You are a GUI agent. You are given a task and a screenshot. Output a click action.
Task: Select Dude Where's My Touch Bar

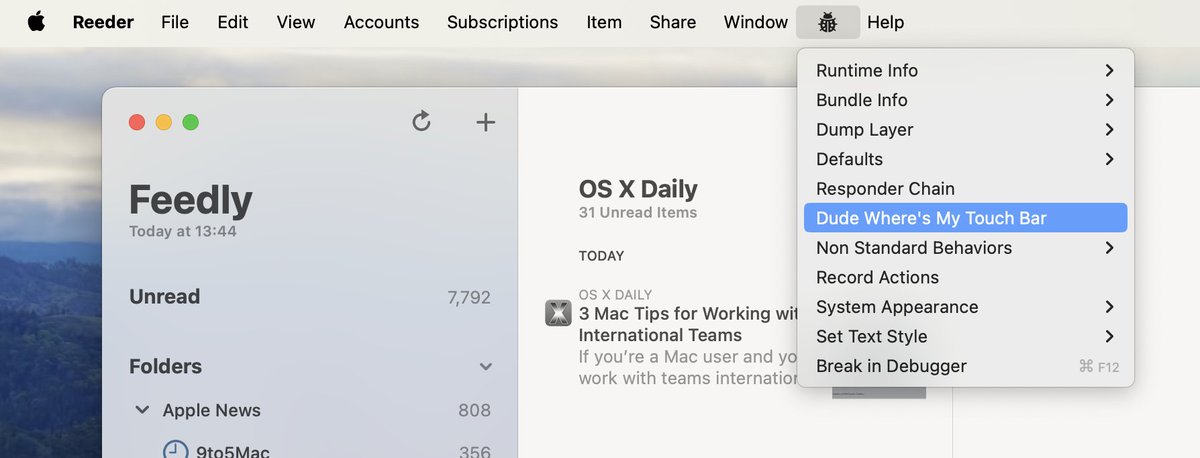(x=965, y=218)
